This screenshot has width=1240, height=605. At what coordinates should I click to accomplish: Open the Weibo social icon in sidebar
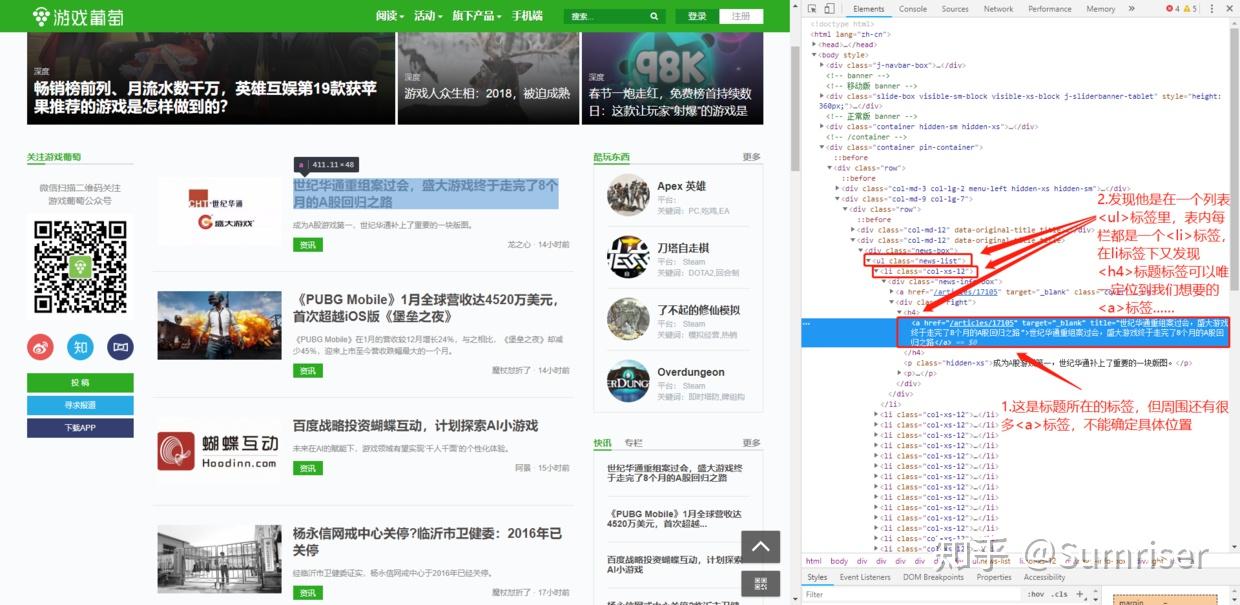(x=41, y=347)
